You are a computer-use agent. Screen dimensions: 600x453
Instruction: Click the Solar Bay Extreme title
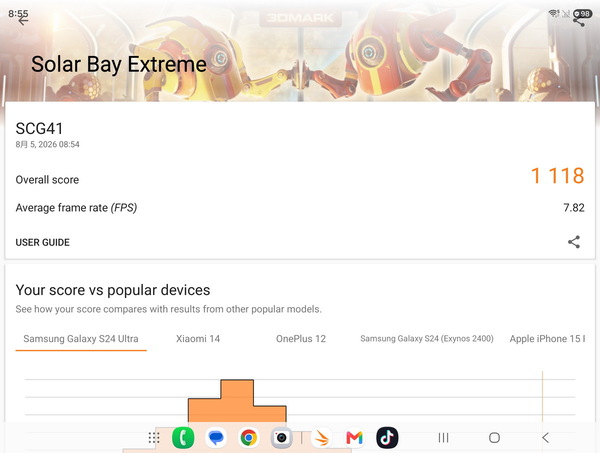pos(119,64)
